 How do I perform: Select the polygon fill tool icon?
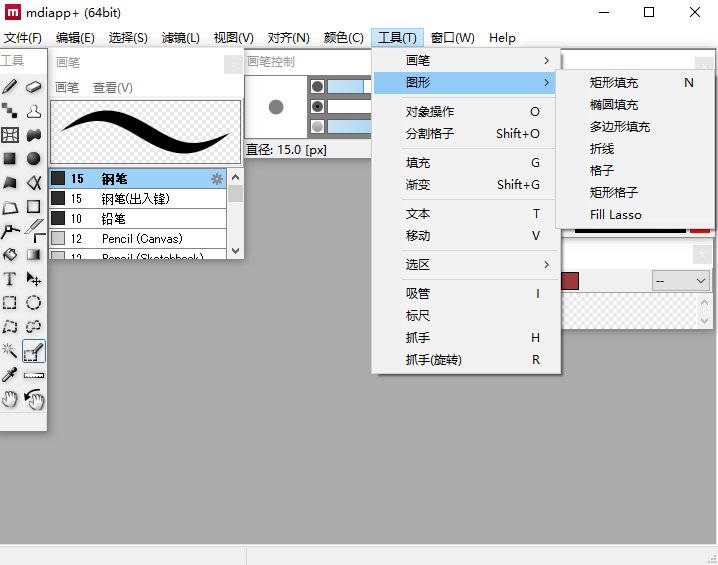(10, 183)
